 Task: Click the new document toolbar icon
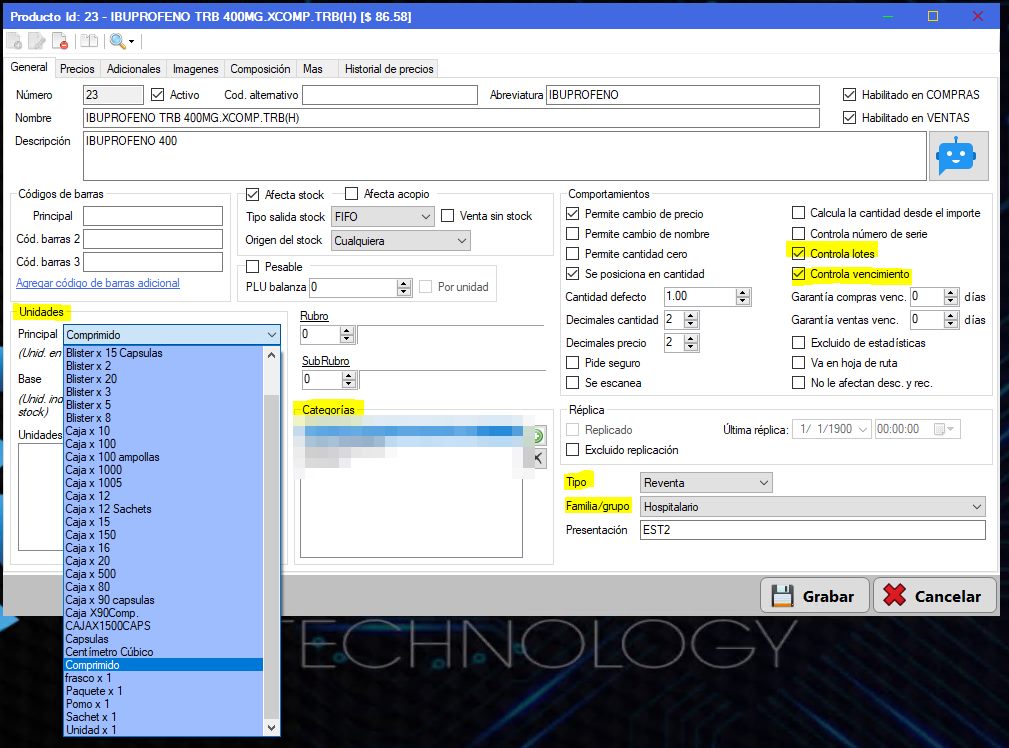[14, 41]
